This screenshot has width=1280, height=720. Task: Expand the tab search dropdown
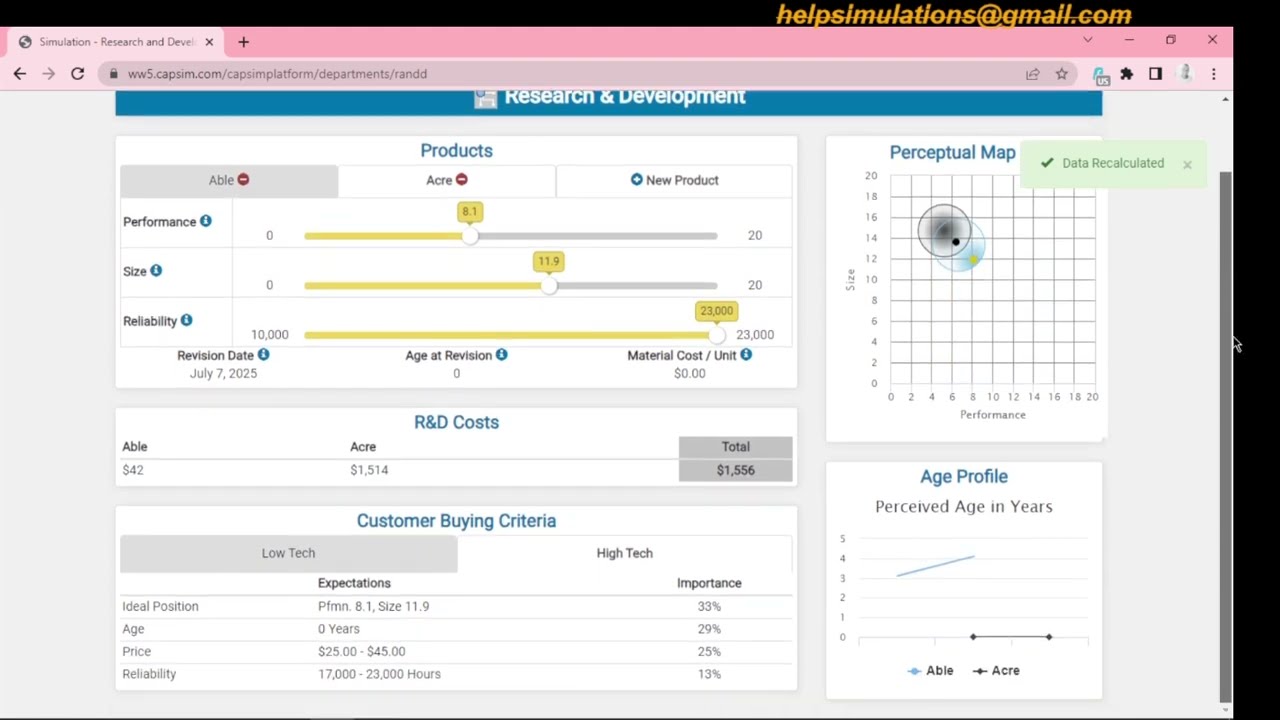pos(1088,40)
